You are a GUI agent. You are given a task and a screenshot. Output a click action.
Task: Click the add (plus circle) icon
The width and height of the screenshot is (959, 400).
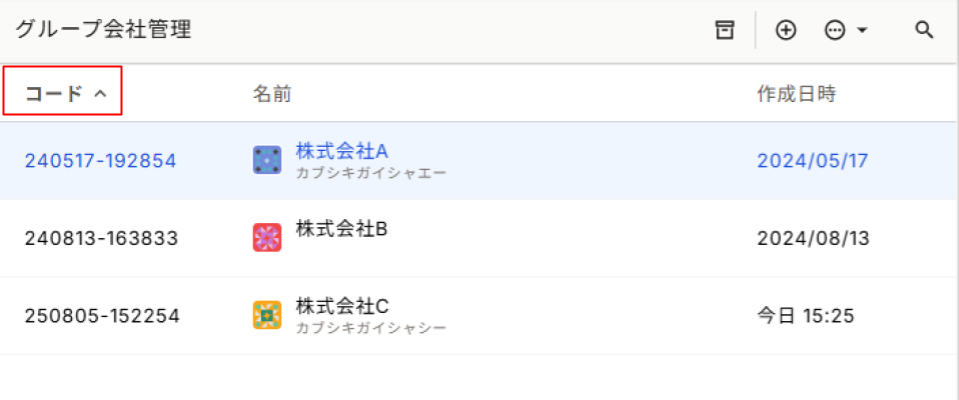785,30
